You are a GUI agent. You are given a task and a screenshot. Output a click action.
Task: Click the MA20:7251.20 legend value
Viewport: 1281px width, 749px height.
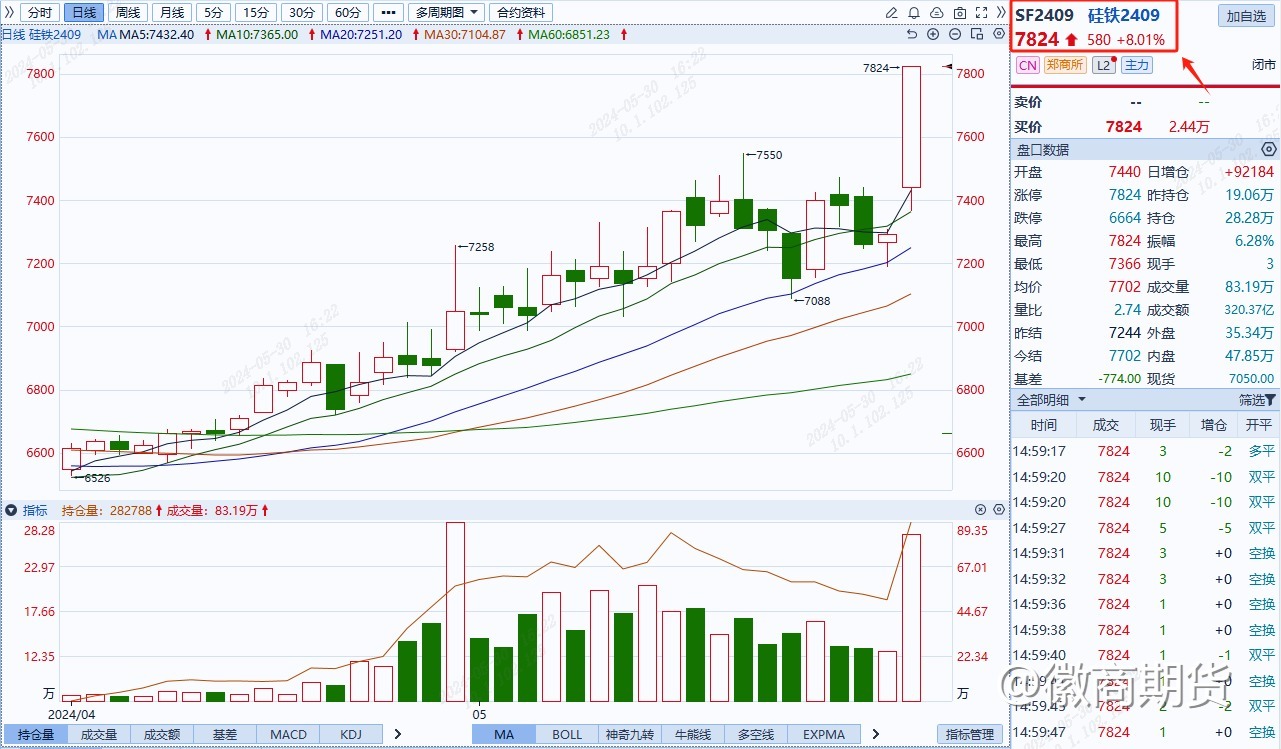(361, 34)
